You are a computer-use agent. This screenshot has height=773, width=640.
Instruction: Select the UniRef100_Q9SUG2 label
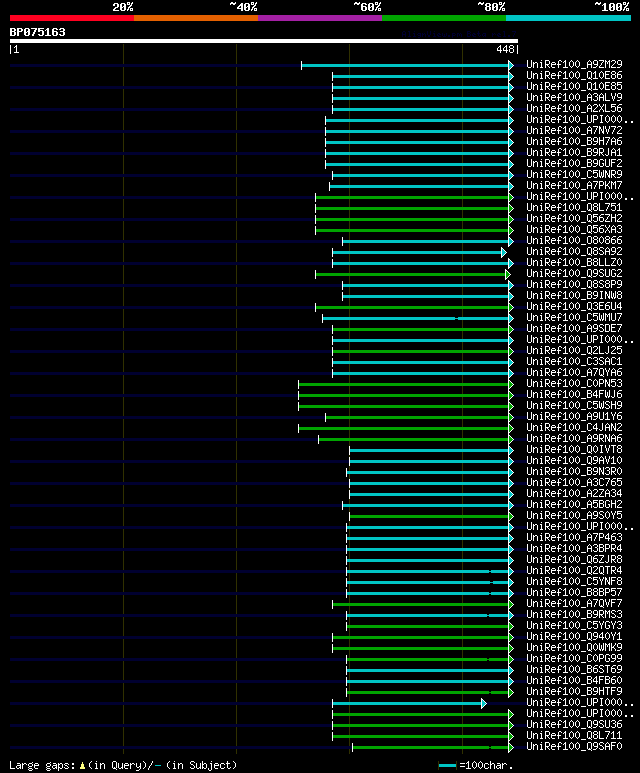coord(574,274)
